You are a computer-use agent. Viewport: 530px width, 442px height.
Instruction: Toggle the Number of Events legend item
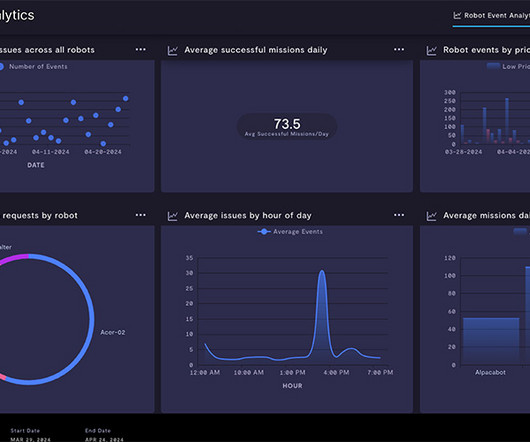coord(34,67)
